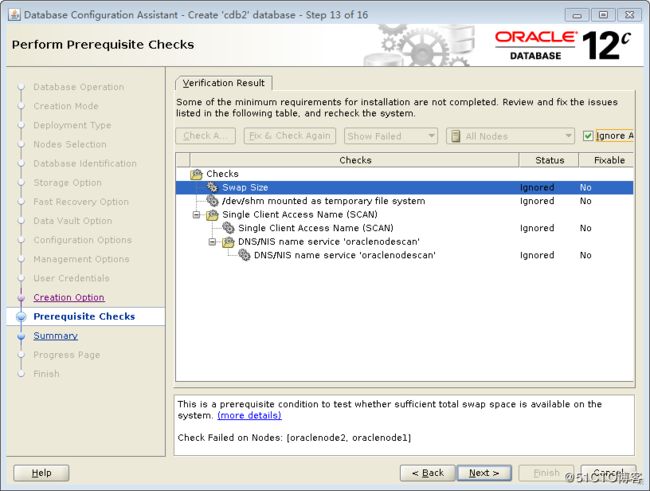Click the Cancel button
Image resolution: width=650 pixels, height=491 pixels.
(608, 473)
